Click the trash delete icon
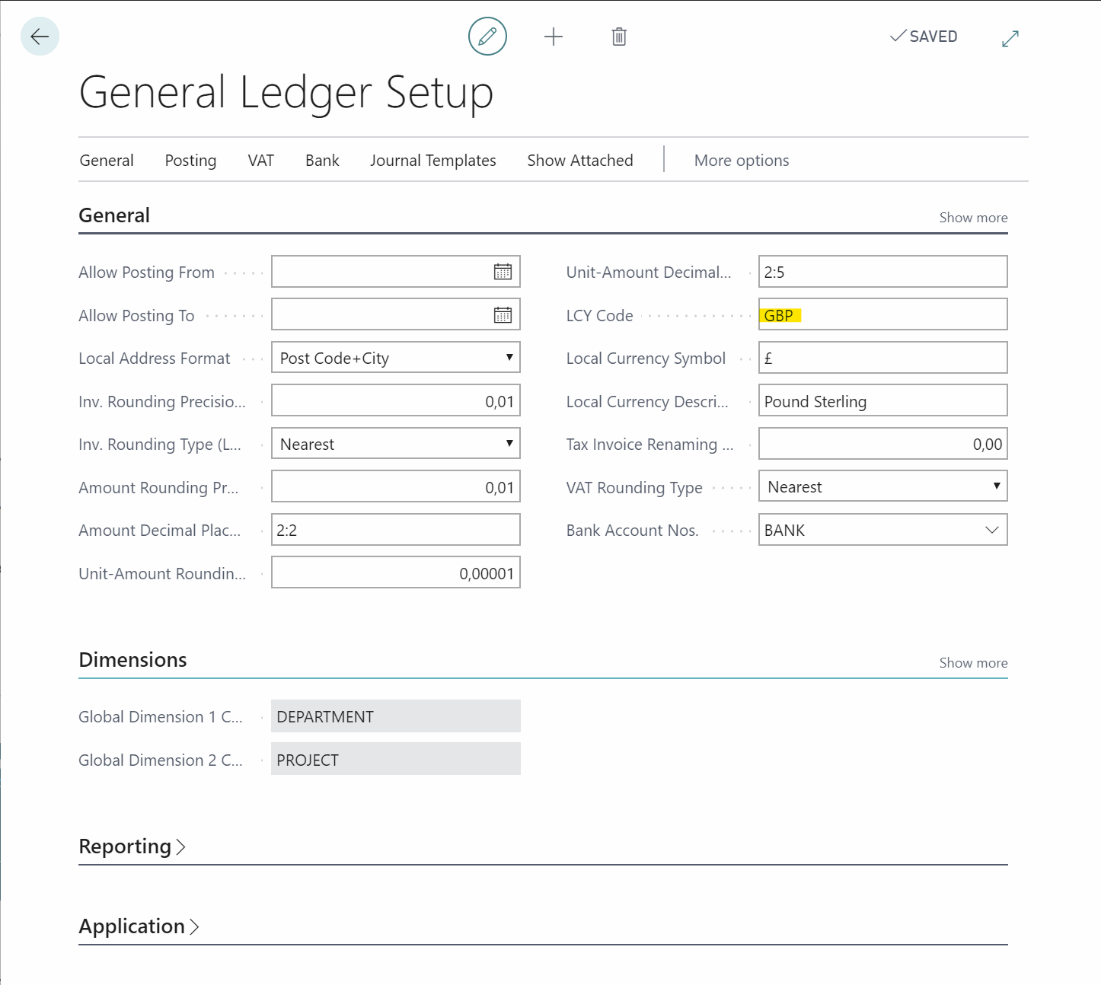Screen dimensions: 1101x985 [x=619, y=37]
